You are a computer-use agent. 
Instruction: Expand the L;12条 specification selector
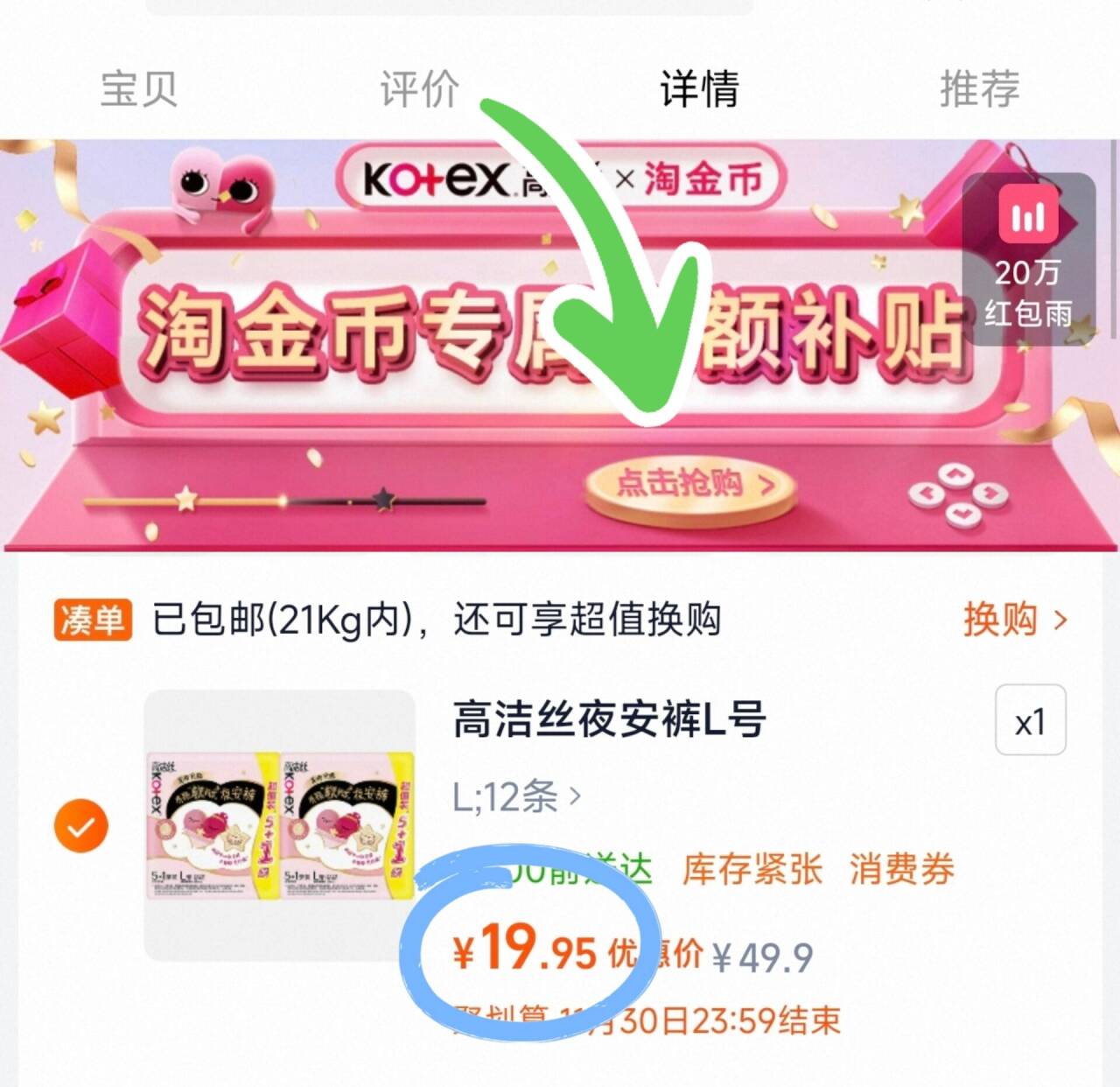[x=516, y=796]
